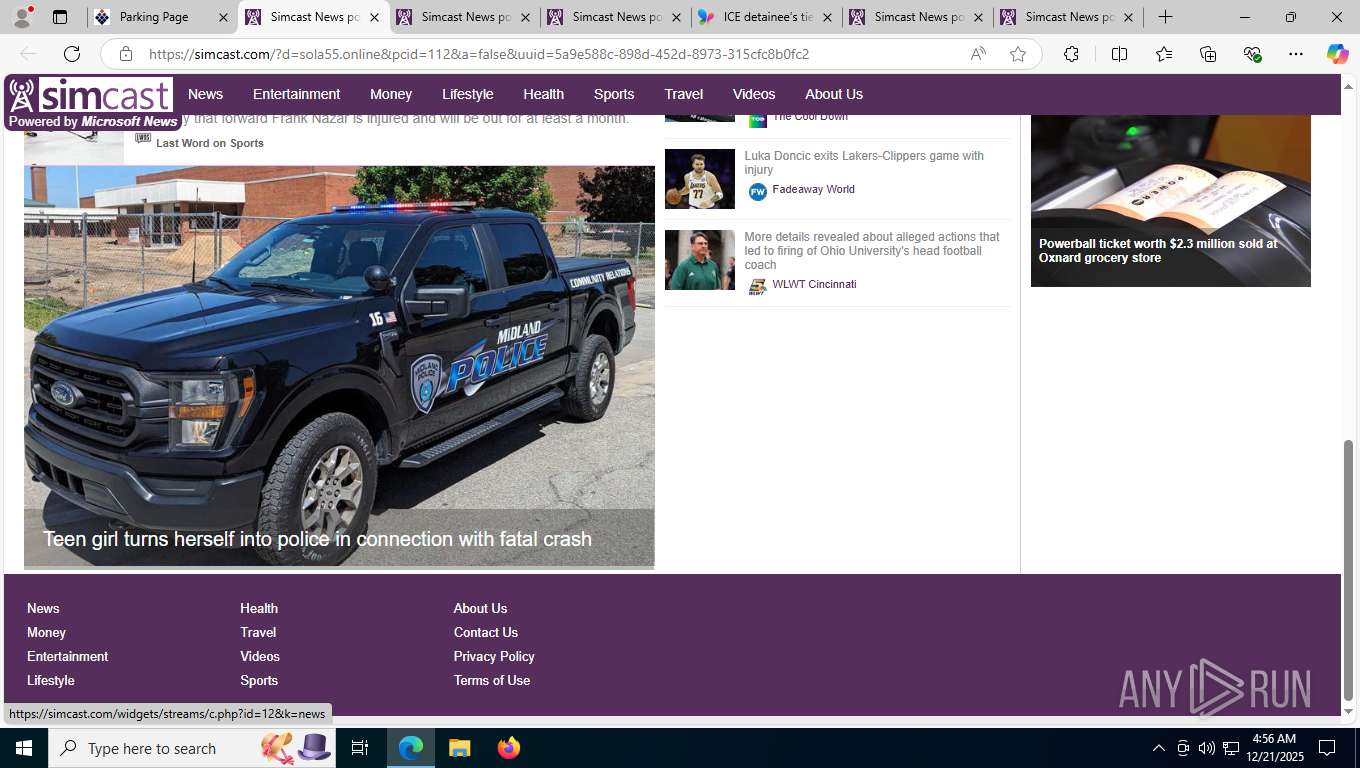Open footer Health link
This screenshot has width=1360, height=768.
click(259, 608)
